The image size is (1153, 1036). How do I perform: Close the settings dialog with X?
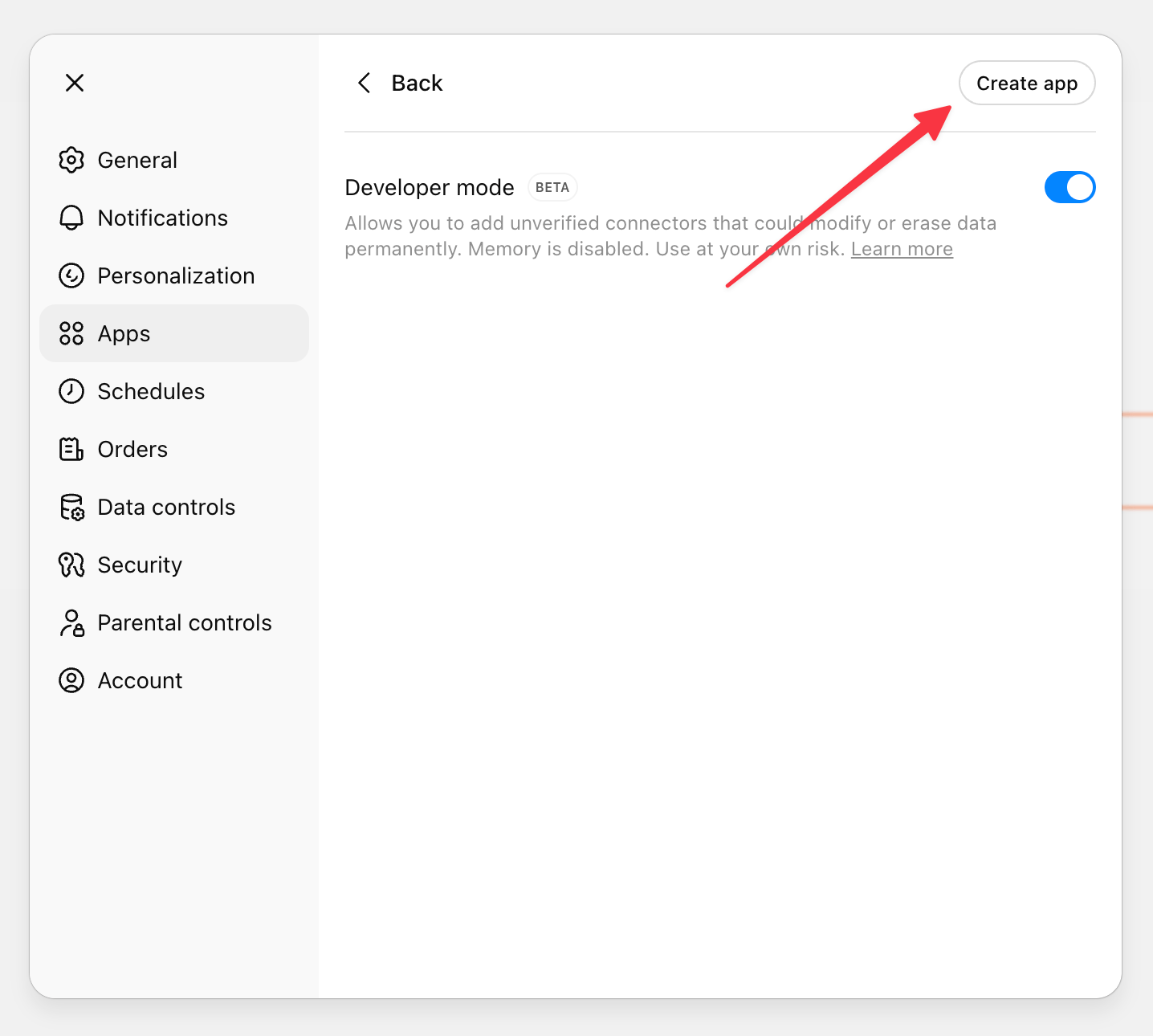point(75,83)
